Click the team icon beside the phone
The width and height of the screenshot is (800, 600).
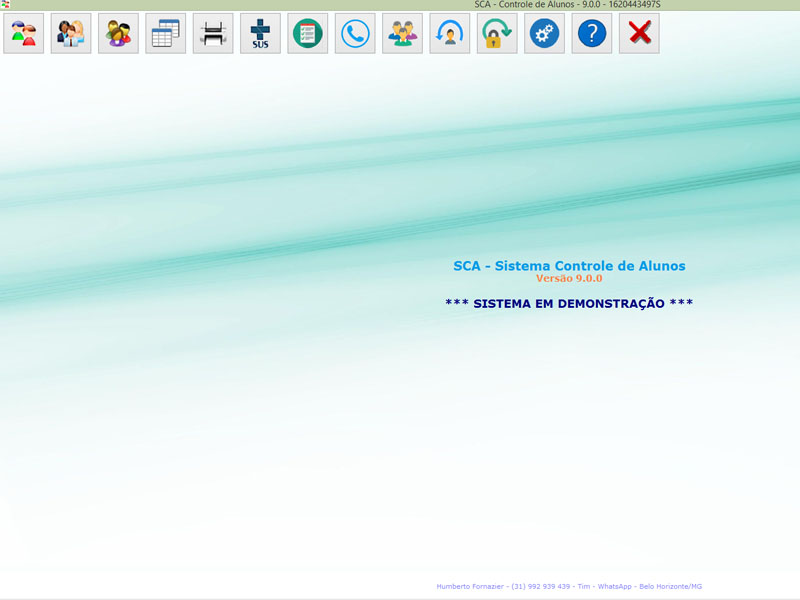click(402, 34)
